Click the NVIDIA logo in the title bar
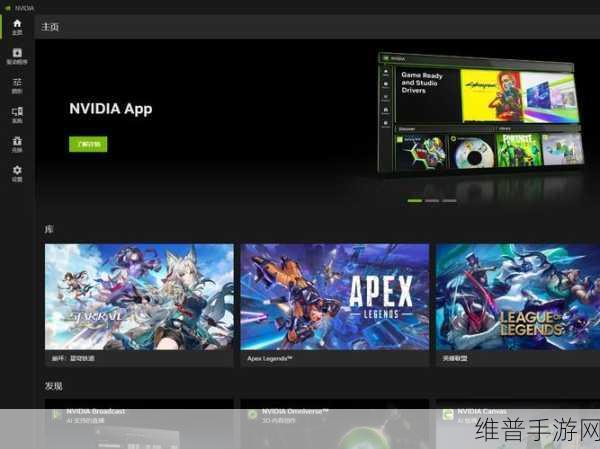This screenshot has width=600, height=449. (7, 8)
